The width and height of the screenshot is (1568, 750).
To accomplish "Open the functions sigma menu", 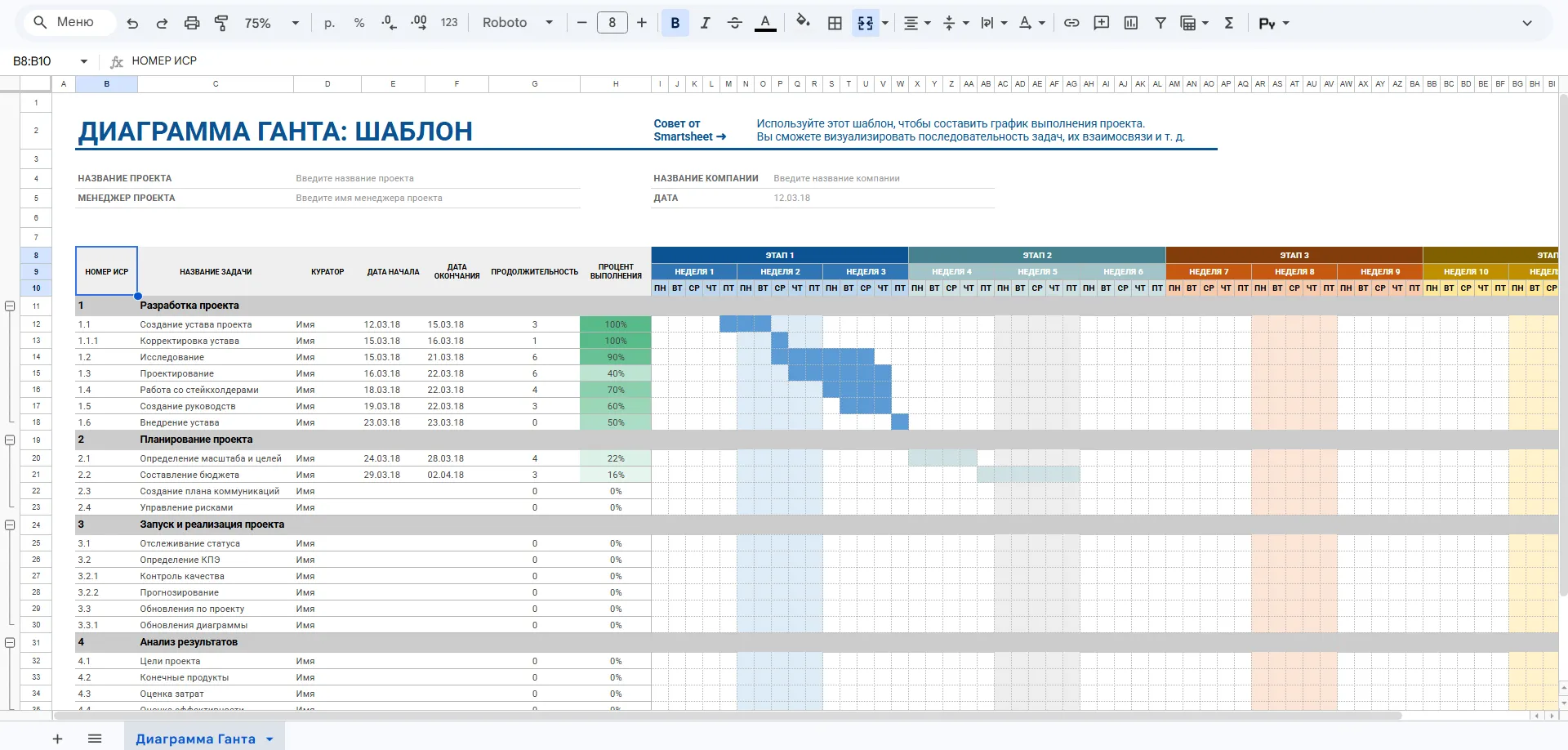I will tap(1228, 23).
